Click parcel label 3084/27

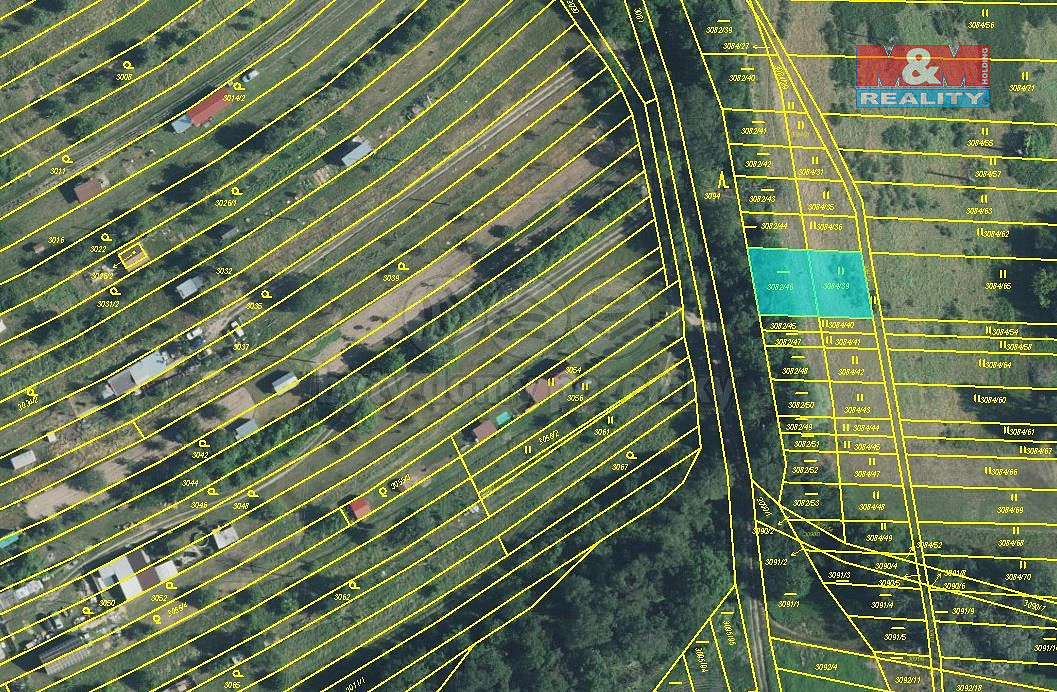(x=735, y=46)
